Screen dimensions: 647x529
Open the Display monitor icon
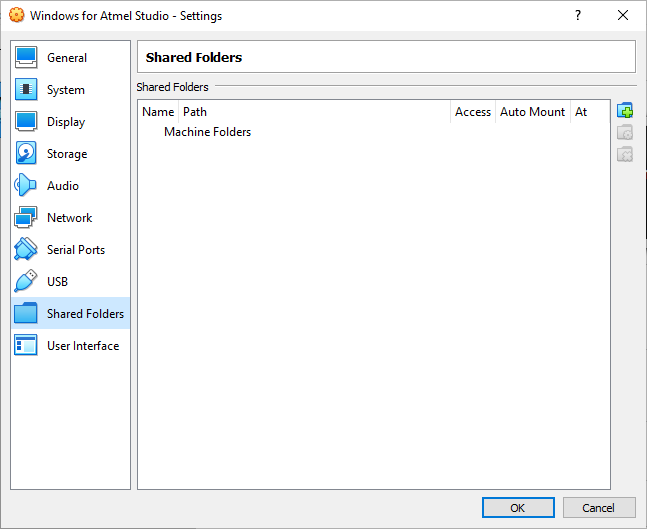[x=26, y=121]
